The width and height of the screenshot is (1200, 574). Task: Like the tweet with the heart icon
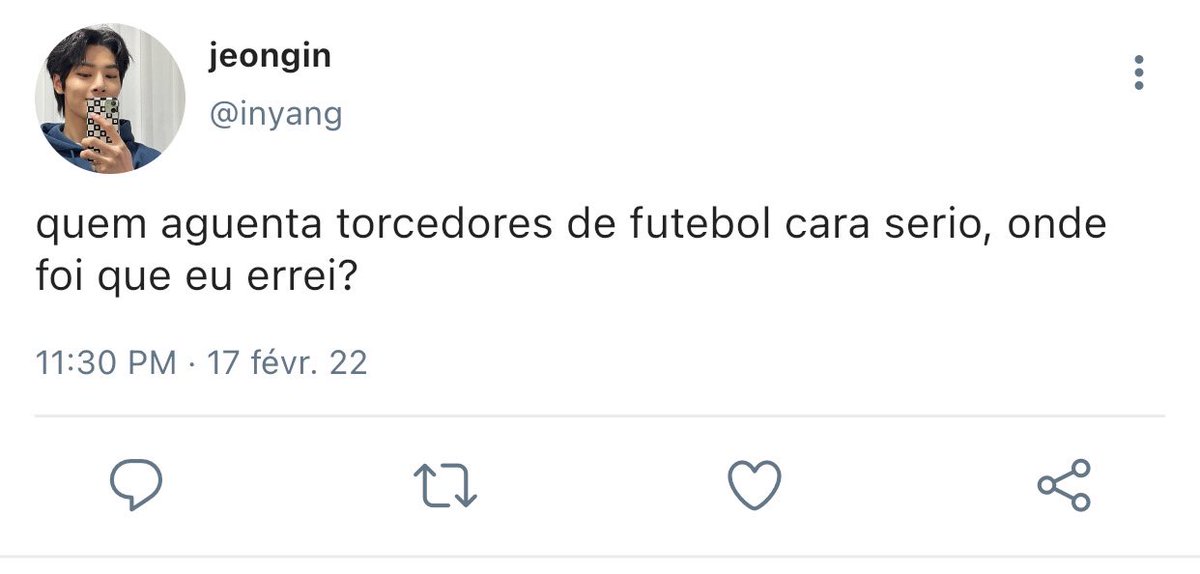click(x=754, y=486)
